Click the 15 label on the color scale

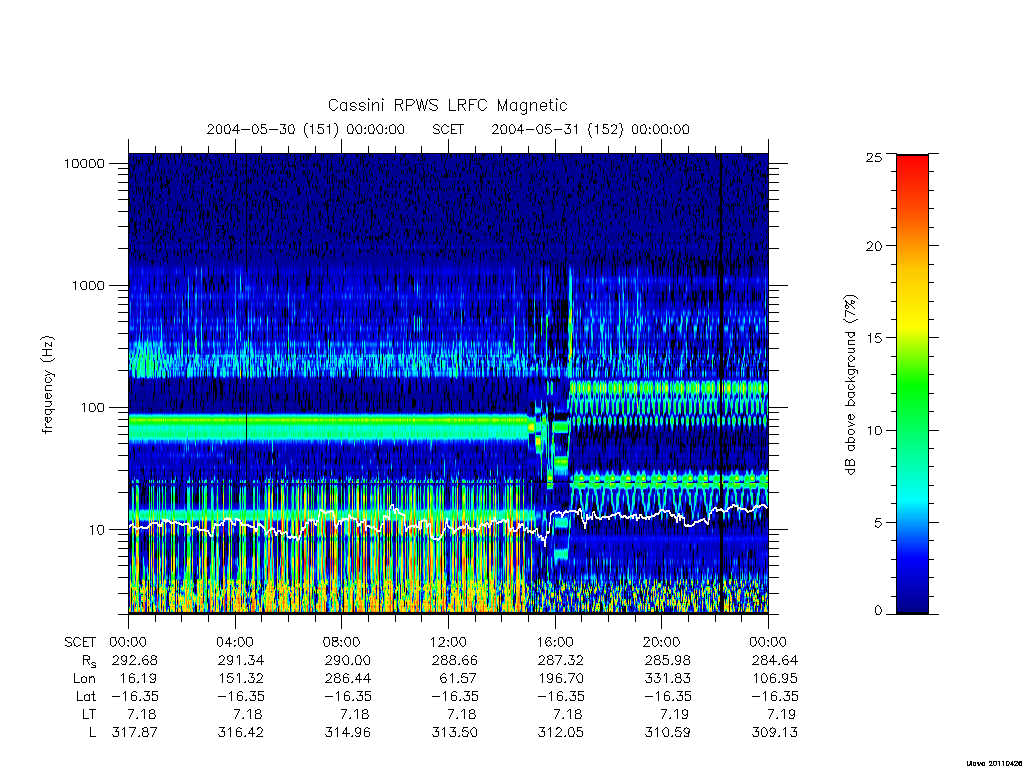click(x=873, y=338)
